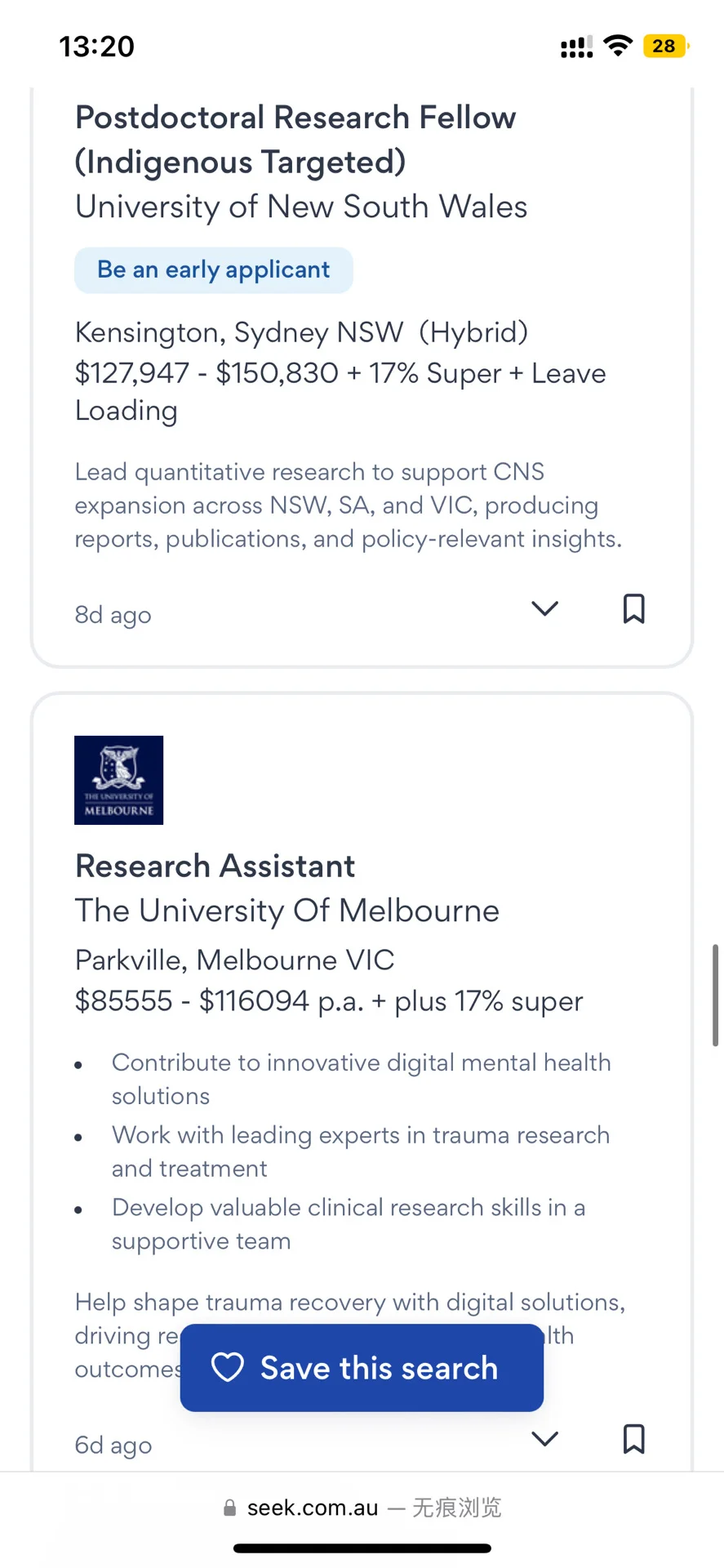This screenshot has height=1568, width=724.
Task: Tap the home indicator bar at the bottom
Action: click(362, 1548)
